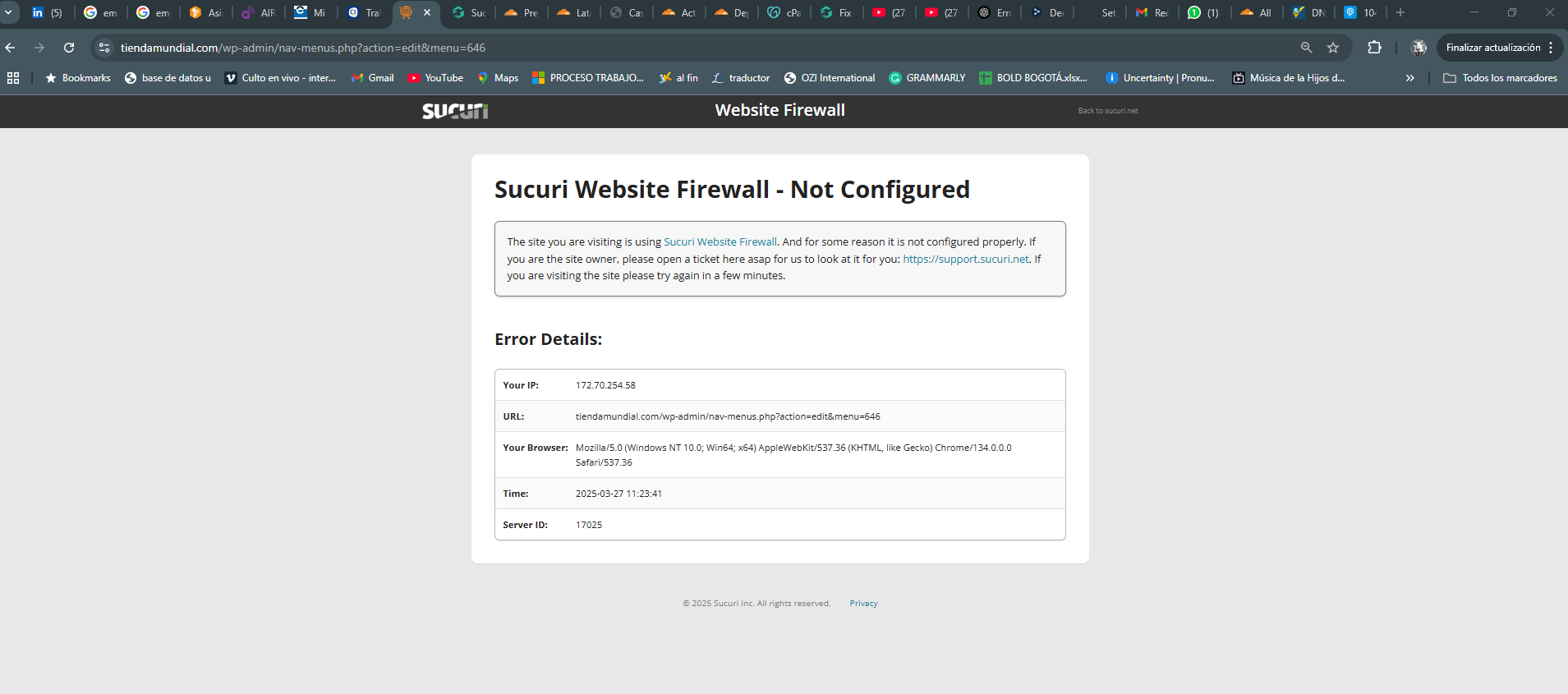Image resolution: width=1568 pixels, height=694 pixels.
Task: Open the YouTube bookmark
Action: click(435, 78)
